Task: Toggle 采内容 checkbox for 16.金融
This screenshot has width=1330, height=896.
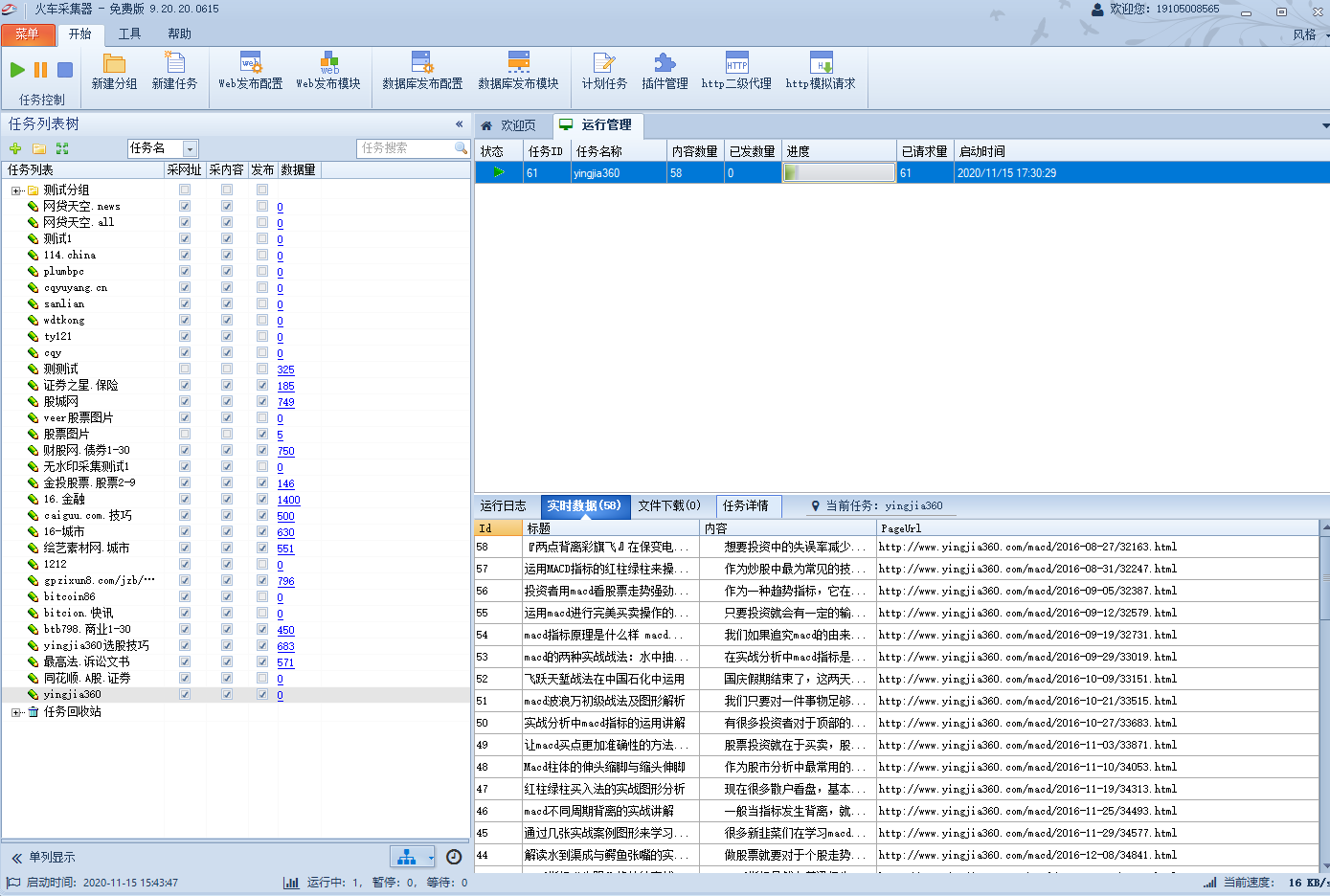Action: (x=227, y=499)
